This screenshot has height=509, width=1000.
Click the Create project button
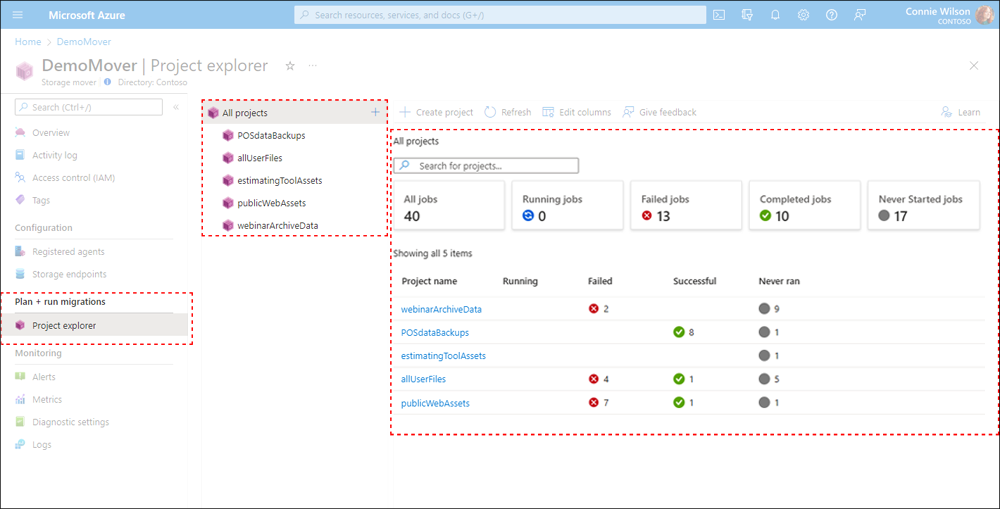436,112
